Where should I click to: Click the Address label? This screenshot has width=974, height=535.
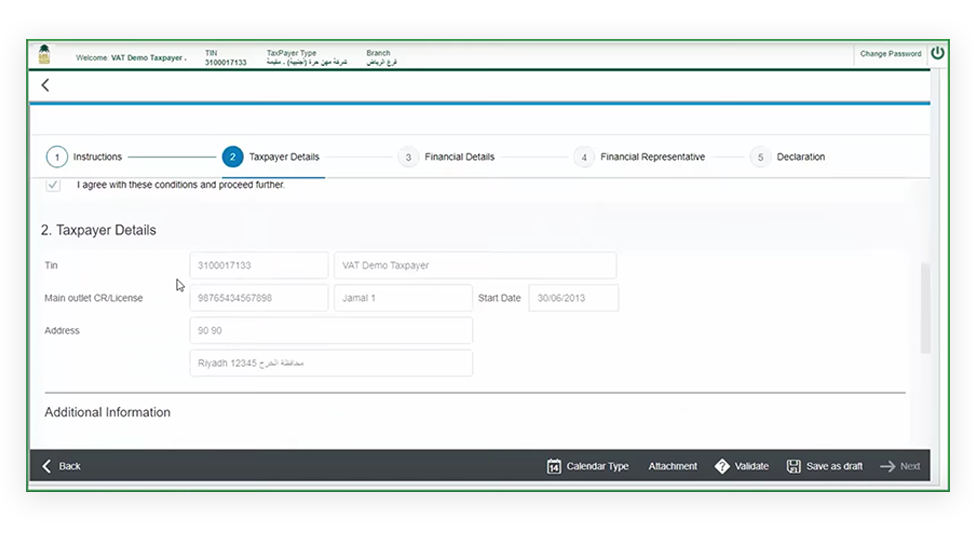pyautogui.click(x=62, y=331)
